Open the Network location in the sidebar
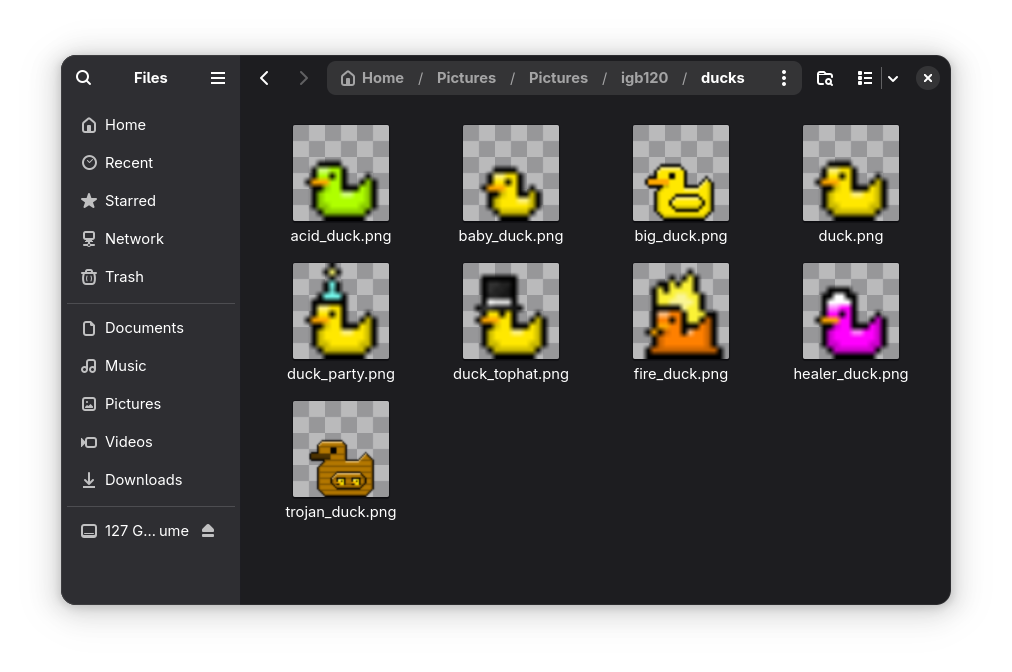 click(134, 238)
